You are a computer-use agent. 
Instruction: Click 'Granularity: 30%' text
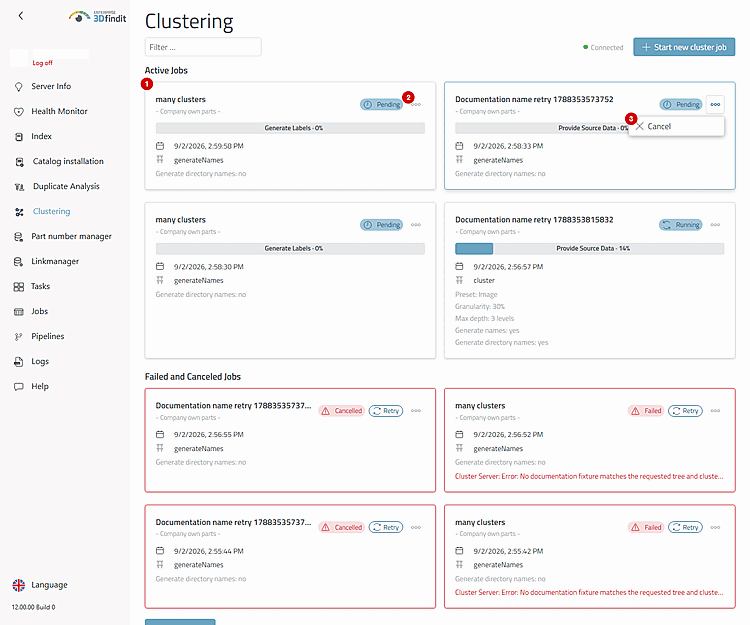click(x=480, y=307)
